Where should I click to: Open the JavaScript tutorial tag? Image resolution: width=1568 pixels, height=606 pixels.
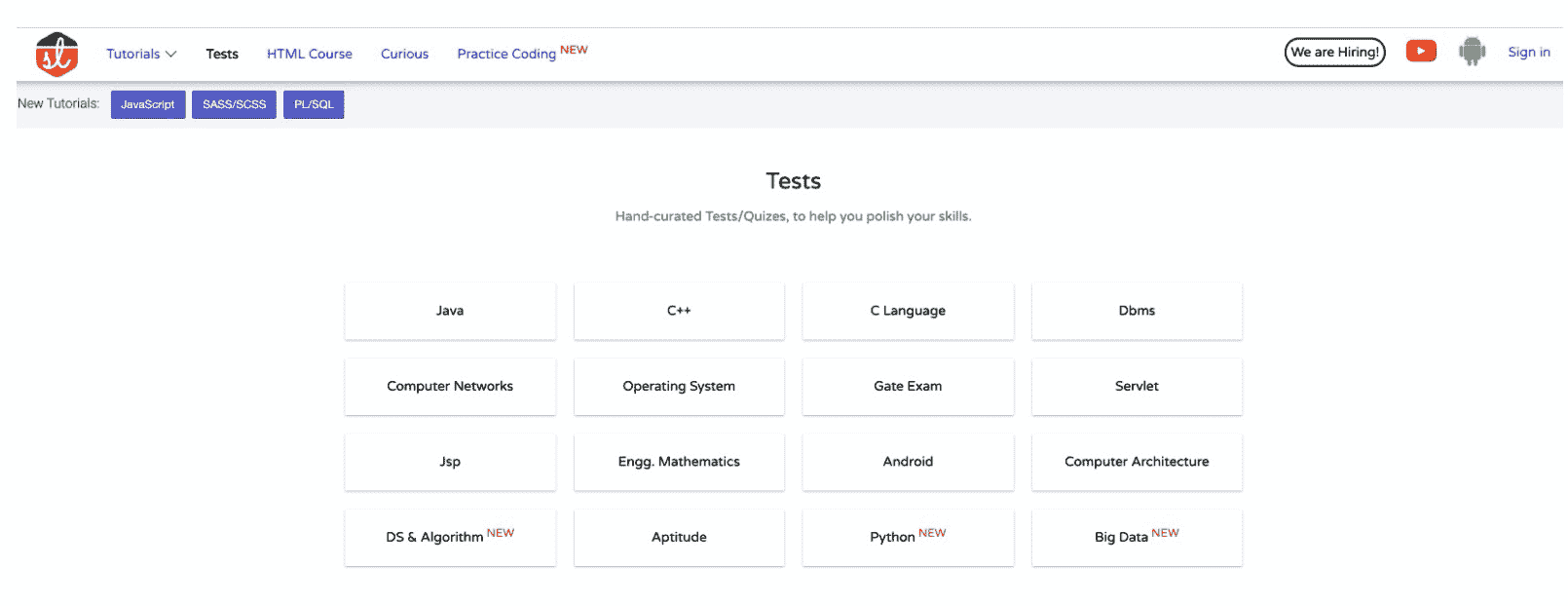pyautogui.click(x=148, y=105)
